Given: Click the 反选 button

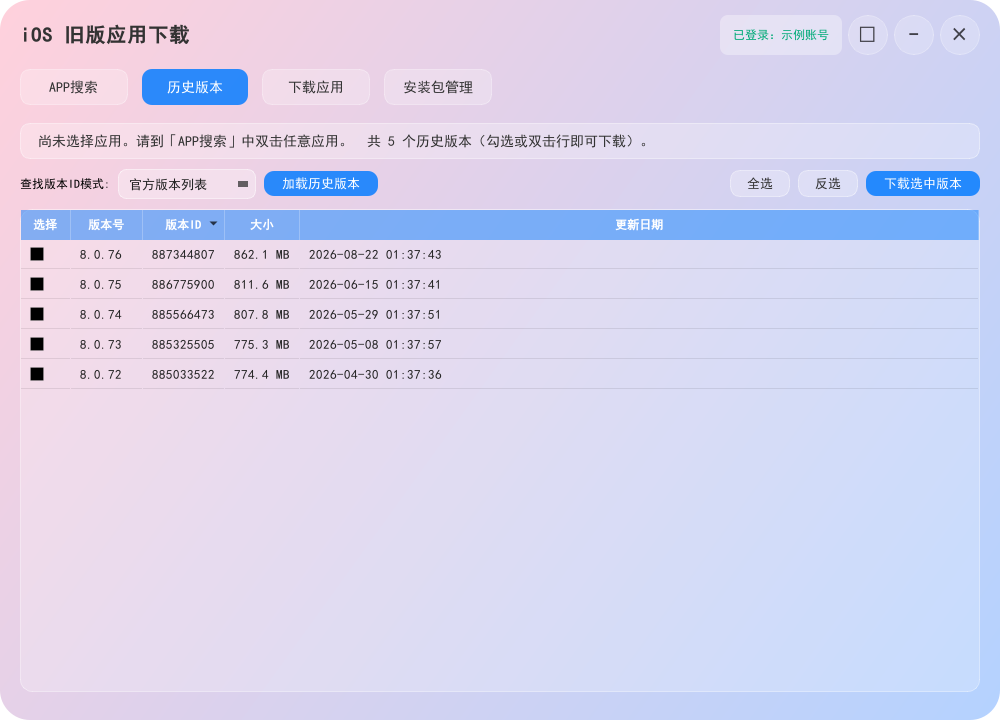Looking at the screenshot, I should pyautogui.click(x=828, y=184).
